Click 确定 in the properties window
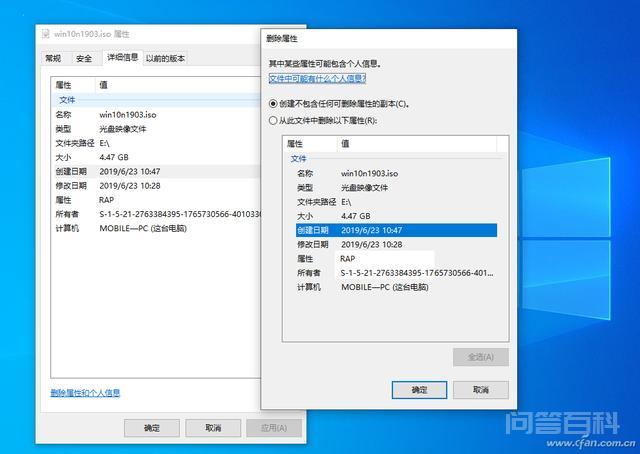 click(x=152, y=428)
